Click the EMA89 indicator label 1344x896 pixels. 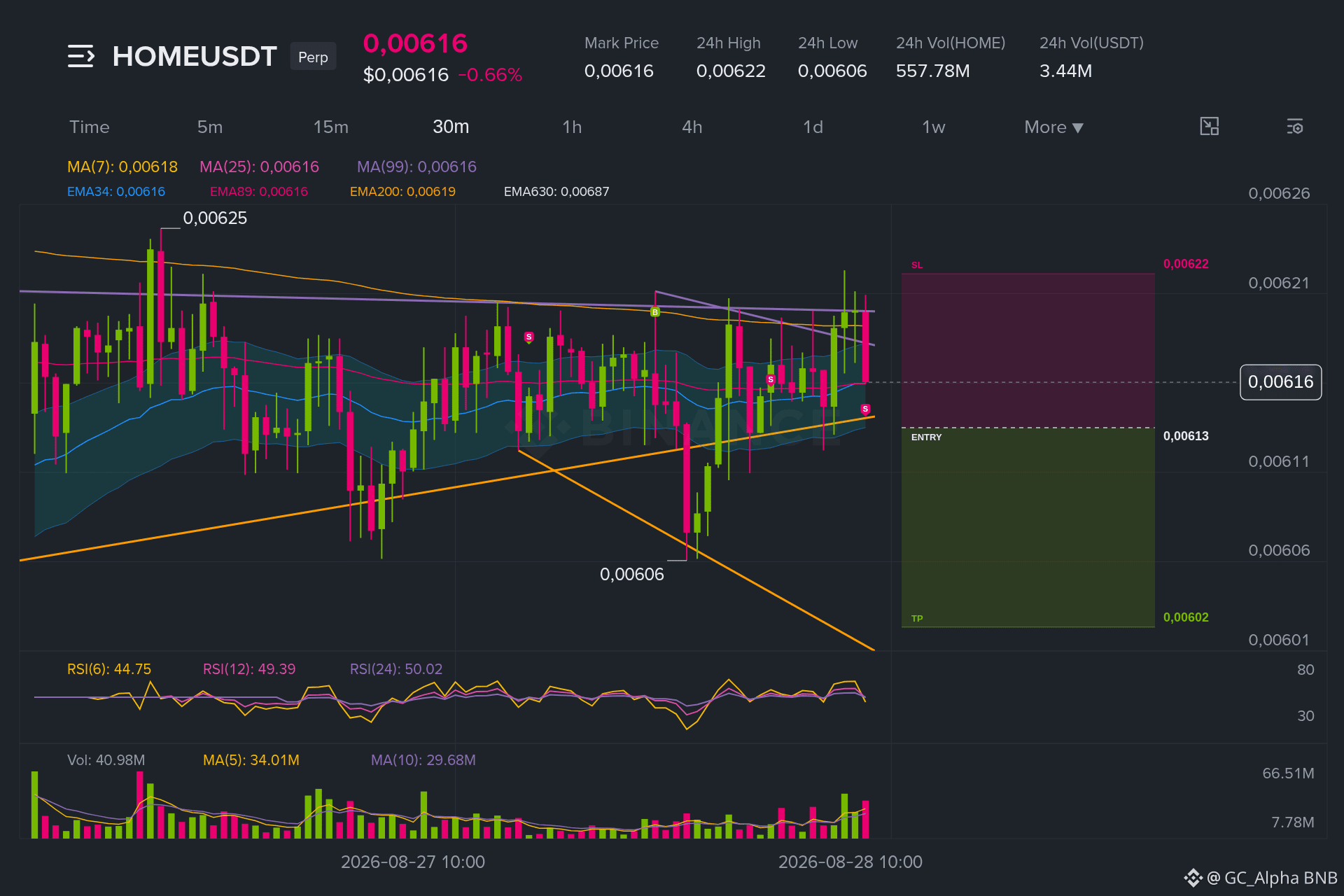[x=259, y=191]
